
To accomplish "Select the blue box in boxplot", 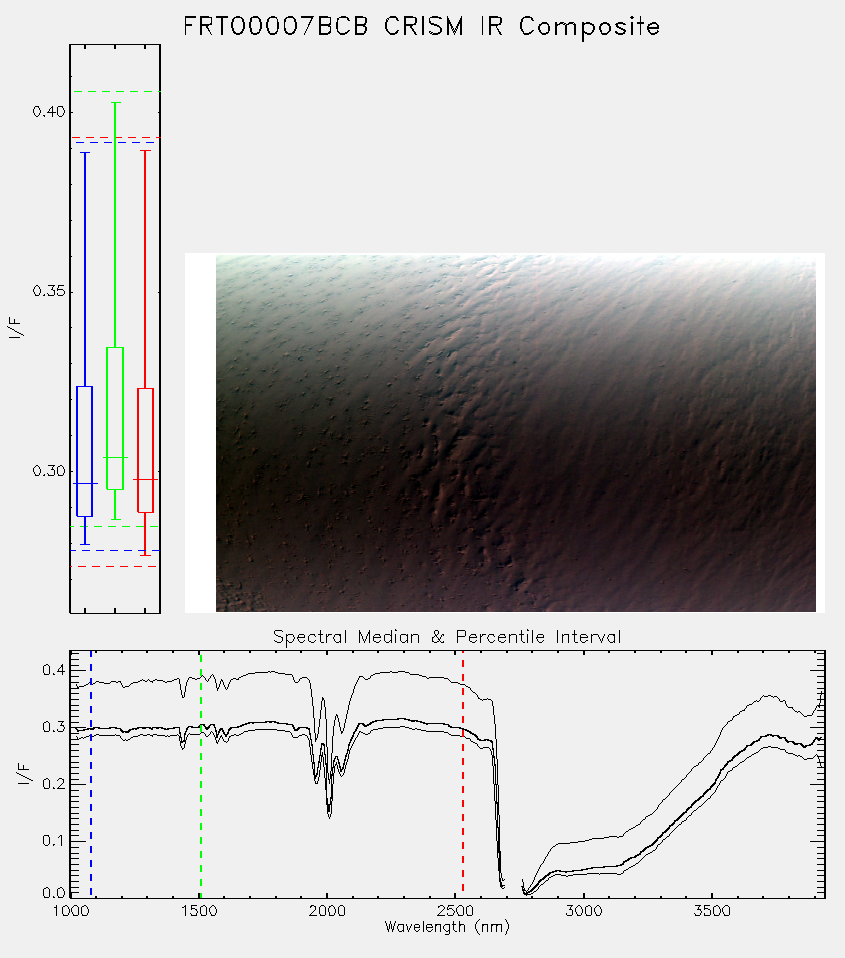I will [84, 452].
